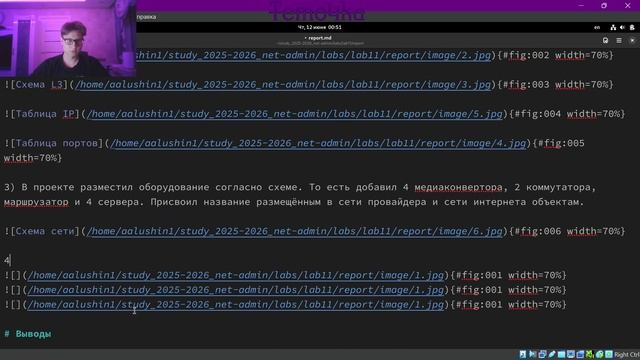
Task: Click the path ending with image/2.jpg
Action: tap(313, 55)
